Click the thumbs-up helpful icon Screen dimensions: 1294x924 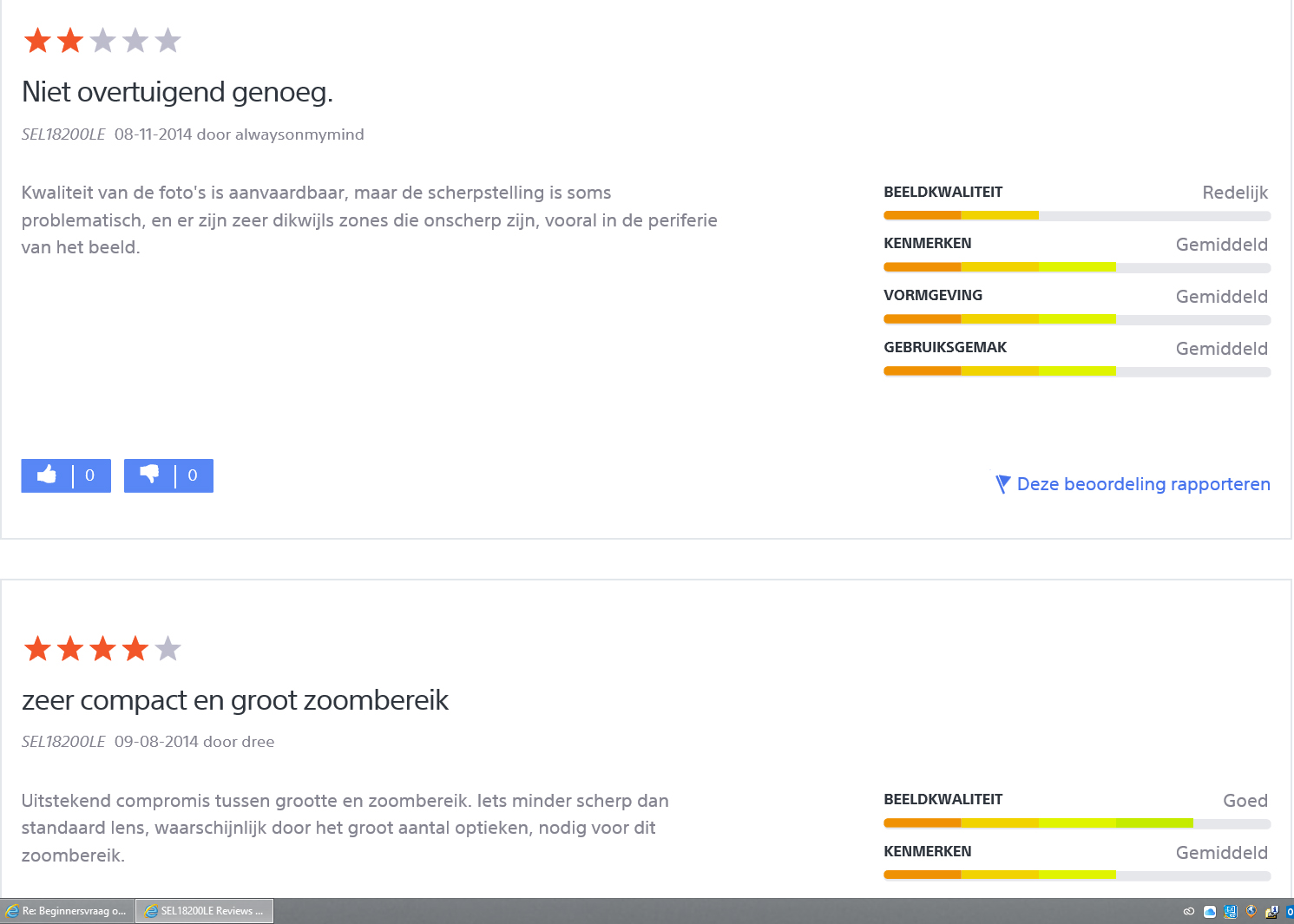coord(47,475)
